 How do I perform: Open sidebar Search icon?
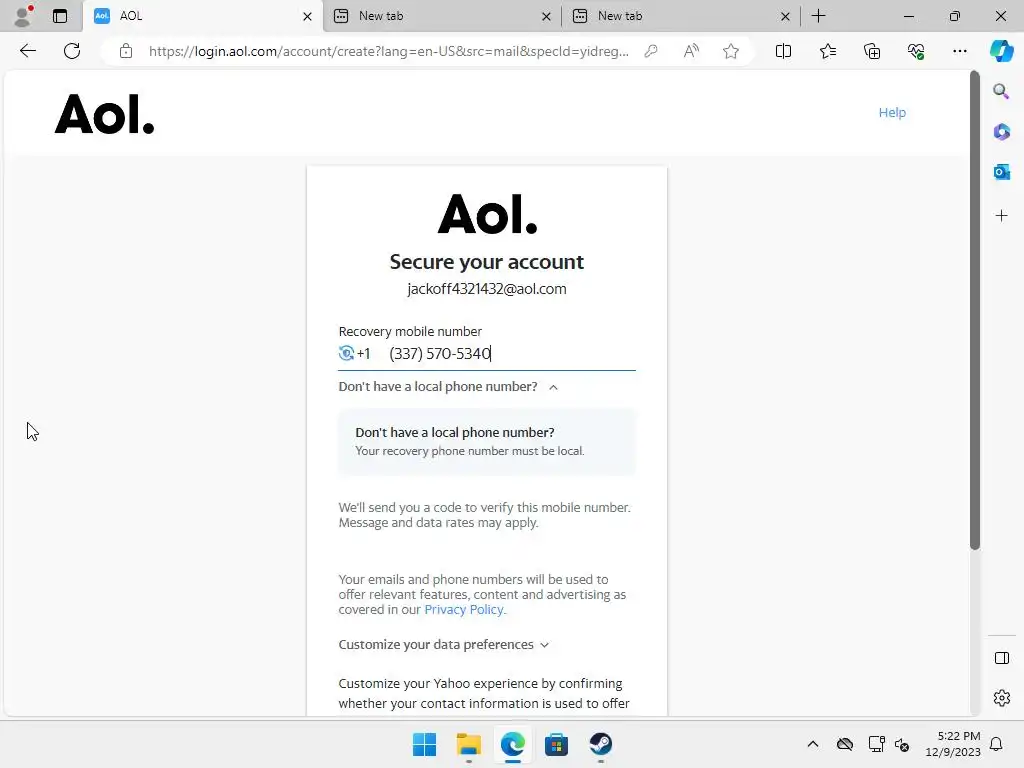pyautogui.click(x=1001, y=91)
